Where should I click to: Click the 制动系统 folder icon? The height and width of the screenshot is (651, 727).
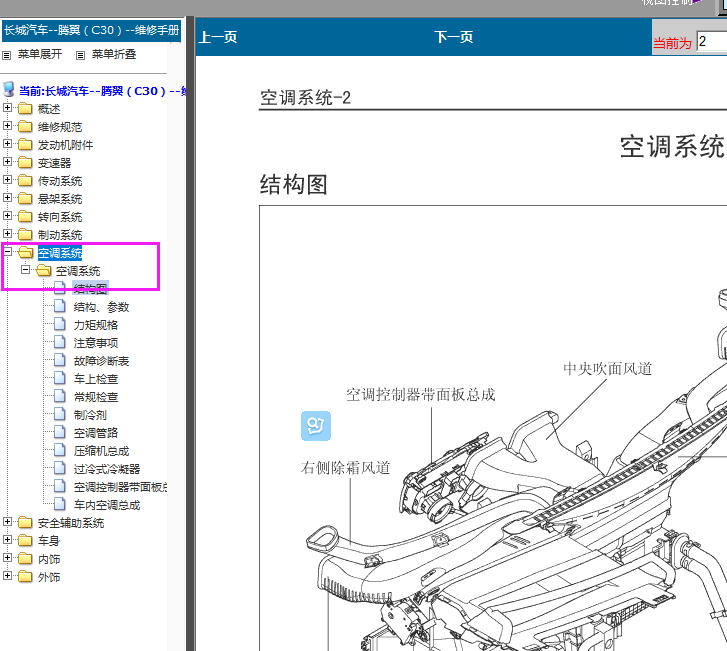(25, 235)
